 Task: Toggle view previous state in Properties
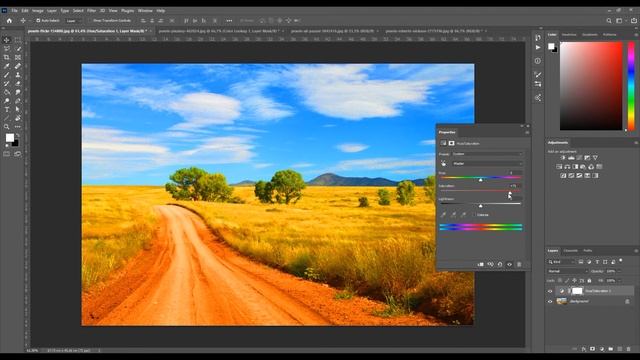pyautogui.click(x=490, y=264)
